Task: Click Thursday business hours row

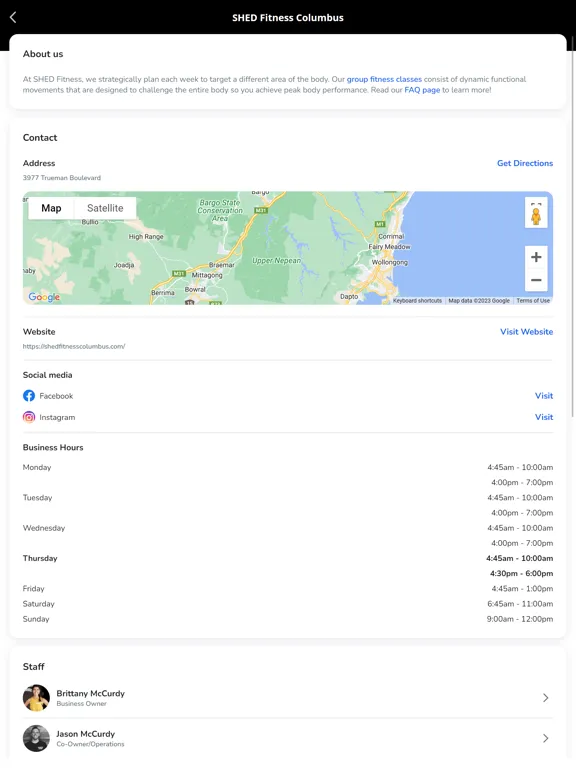Action: [x=288, y=566]
